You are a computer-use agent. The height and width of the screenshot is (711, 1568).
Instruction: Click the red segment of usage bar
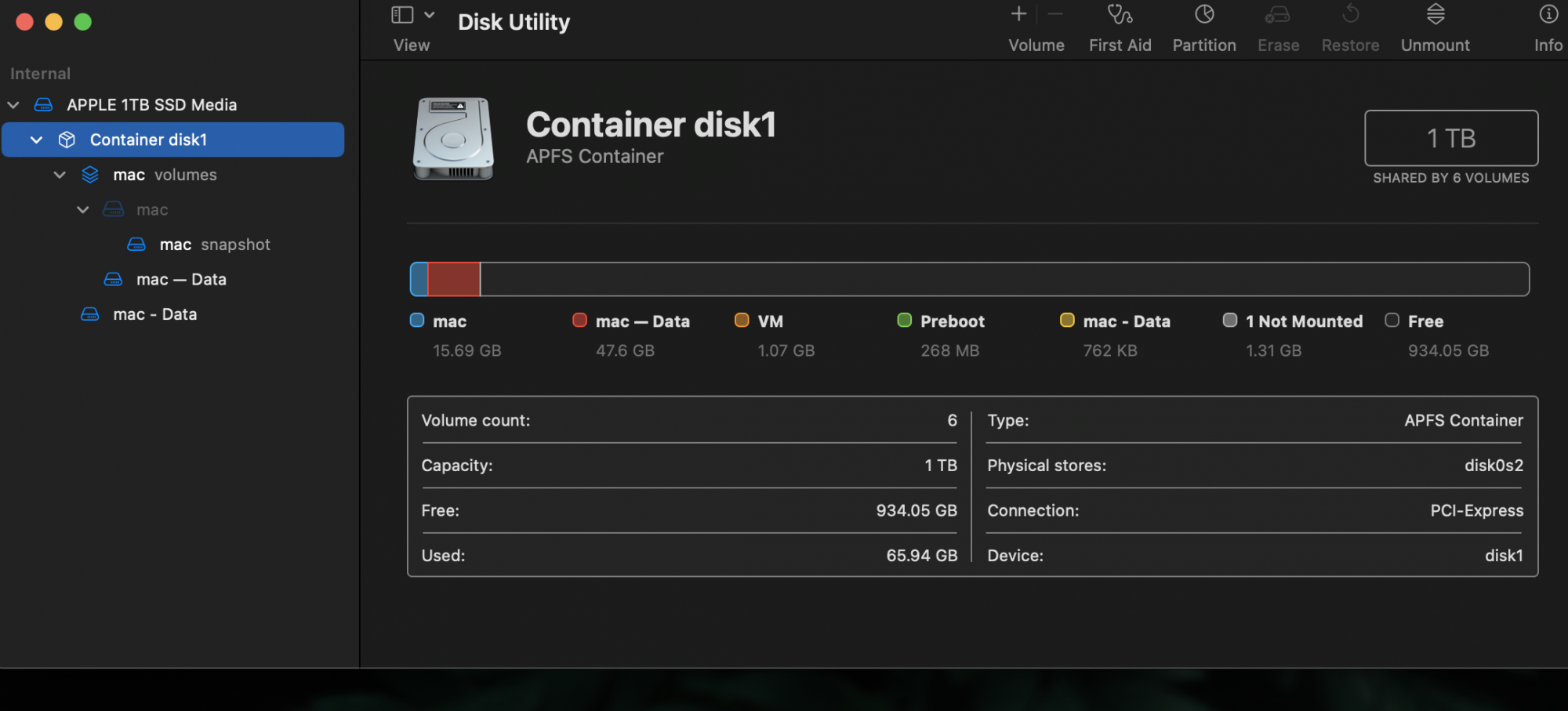(x=454, y=280)
